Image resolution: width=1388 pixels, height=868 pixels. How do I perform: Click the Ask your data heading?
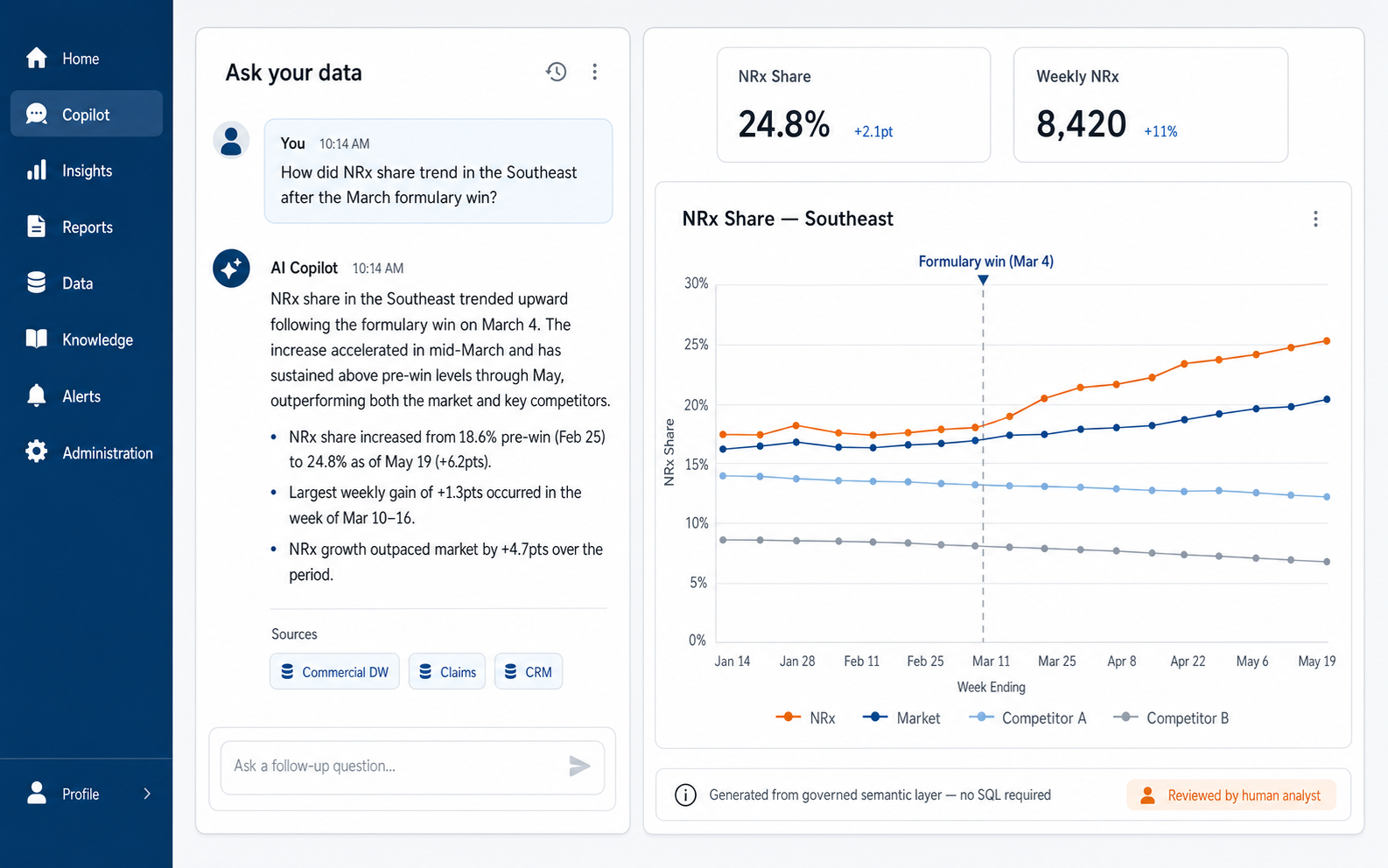click(293, 73)
